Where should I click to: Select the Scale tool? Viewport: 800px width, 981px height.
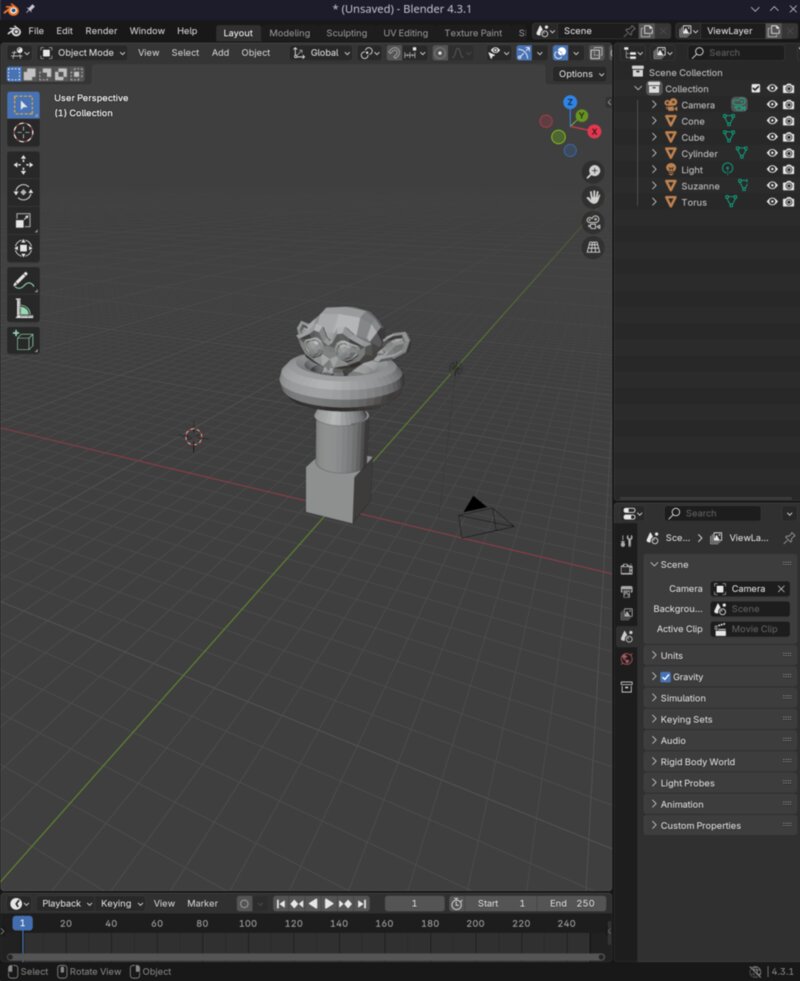(x=24, y=220)
